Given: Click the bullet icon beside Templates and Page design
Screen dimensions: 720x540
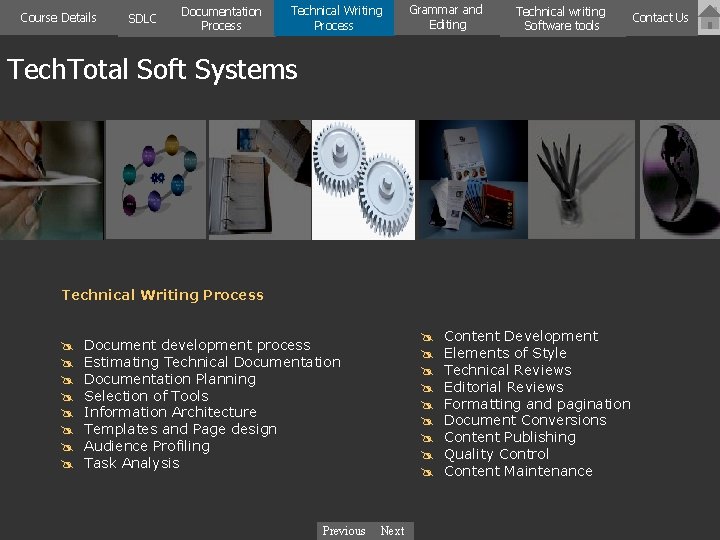Looking at the screenshot, I should (x=67, y=430).
